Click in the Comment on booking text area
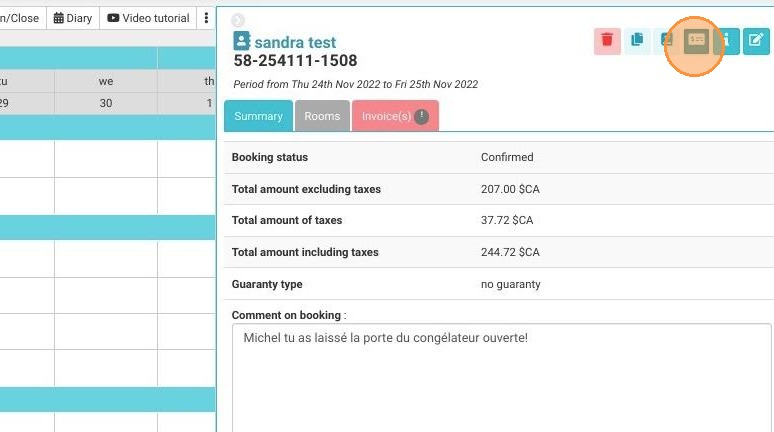This screenshot has width=774, height=432. click(x=501, y=378)
